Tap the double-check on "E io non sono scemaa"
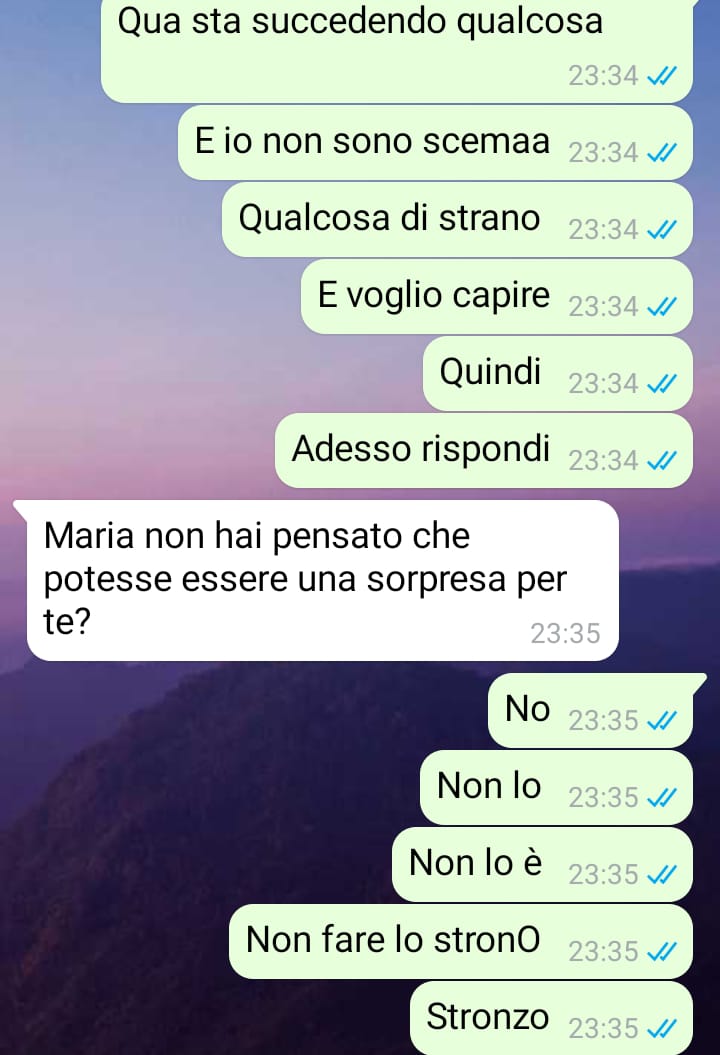 [661, 153]
